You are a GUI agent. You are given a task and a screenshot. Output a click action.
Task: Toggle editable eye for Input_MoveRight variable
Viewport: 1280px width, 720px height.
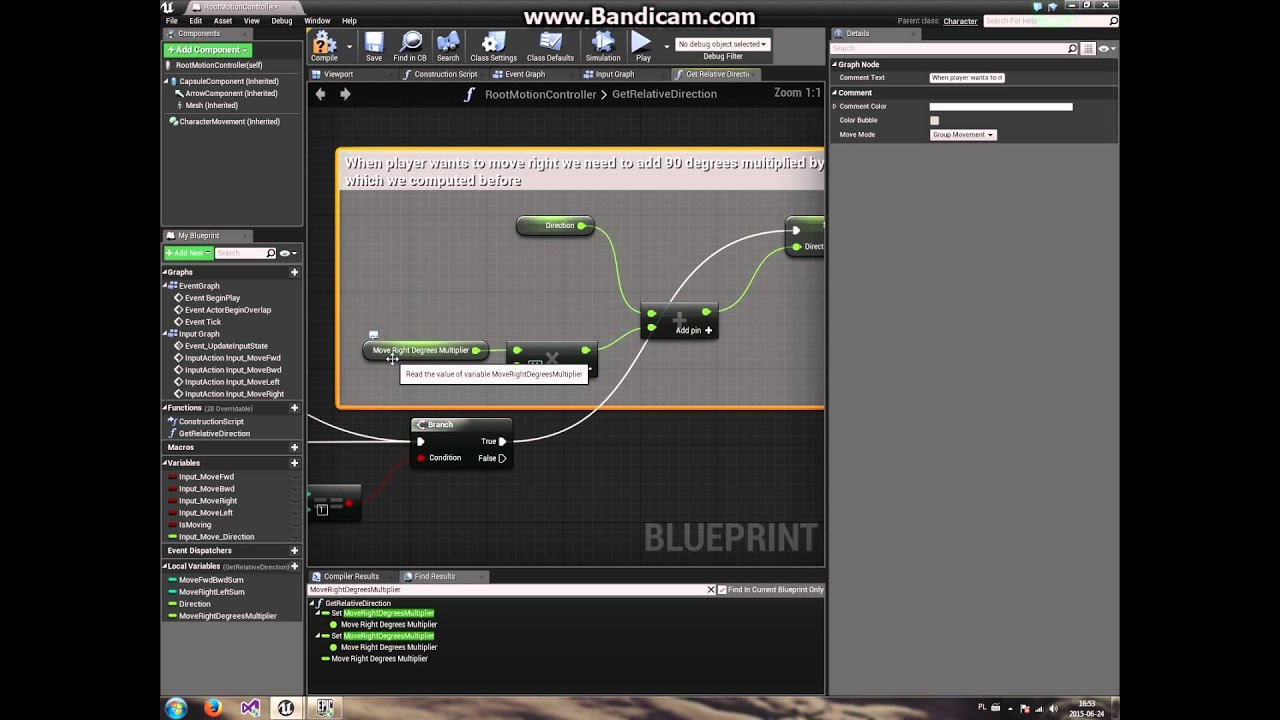295,501
